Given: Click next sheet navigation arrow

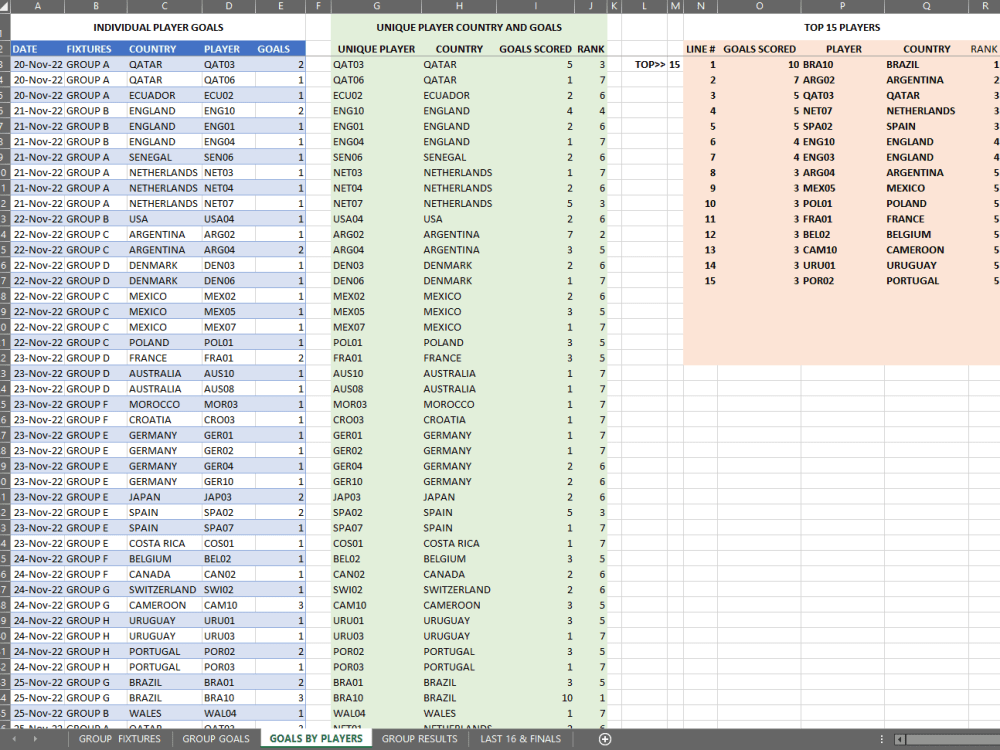Looking at the screenshot, I should coord(35,739).
